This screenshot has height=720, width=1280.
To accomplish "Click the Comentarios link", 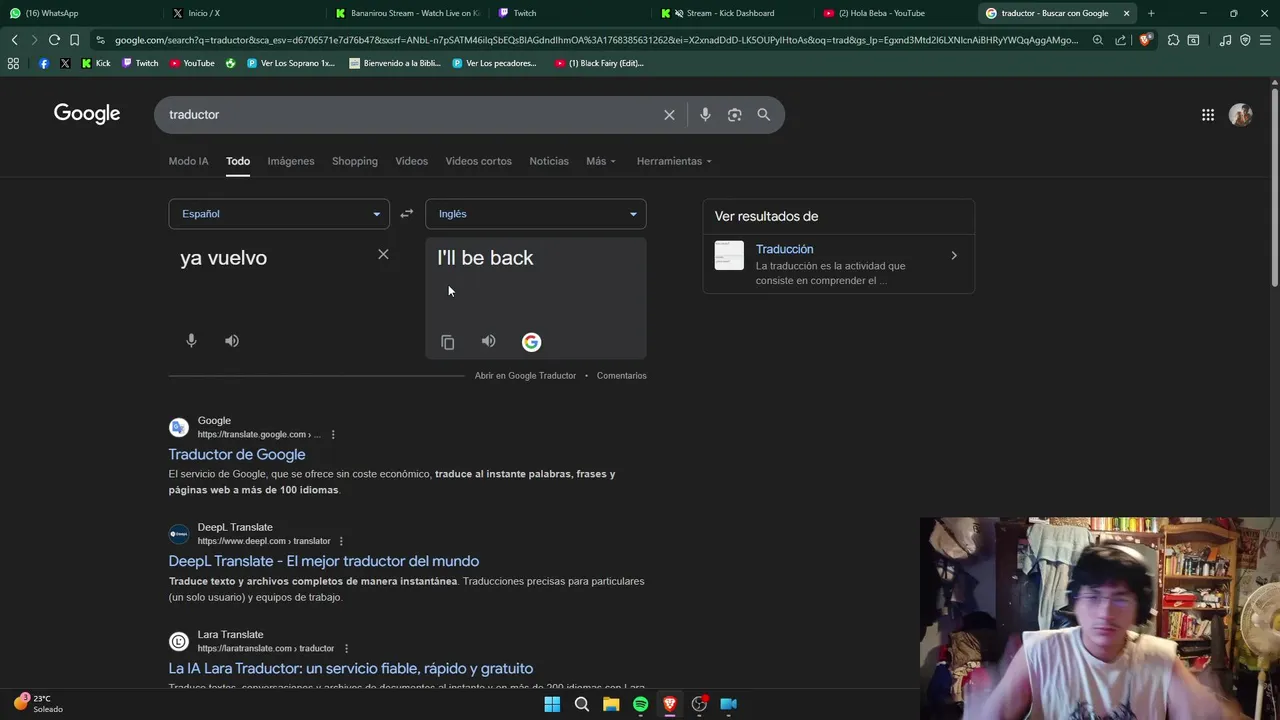I will 621,376.
